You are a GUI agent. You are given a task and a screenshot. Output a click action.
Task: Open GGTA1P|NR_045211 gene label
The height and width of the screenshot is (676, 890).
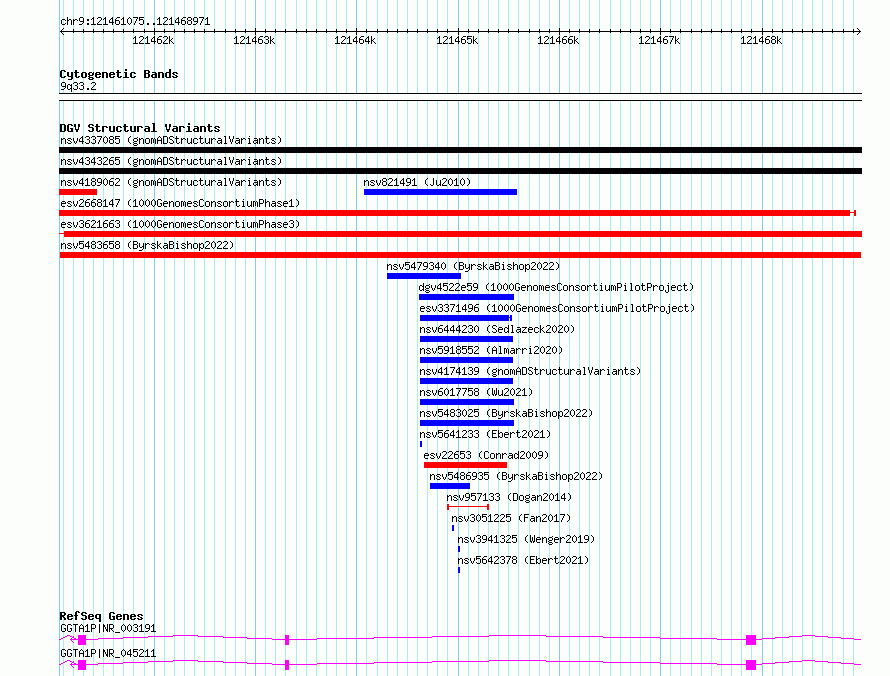108,653
